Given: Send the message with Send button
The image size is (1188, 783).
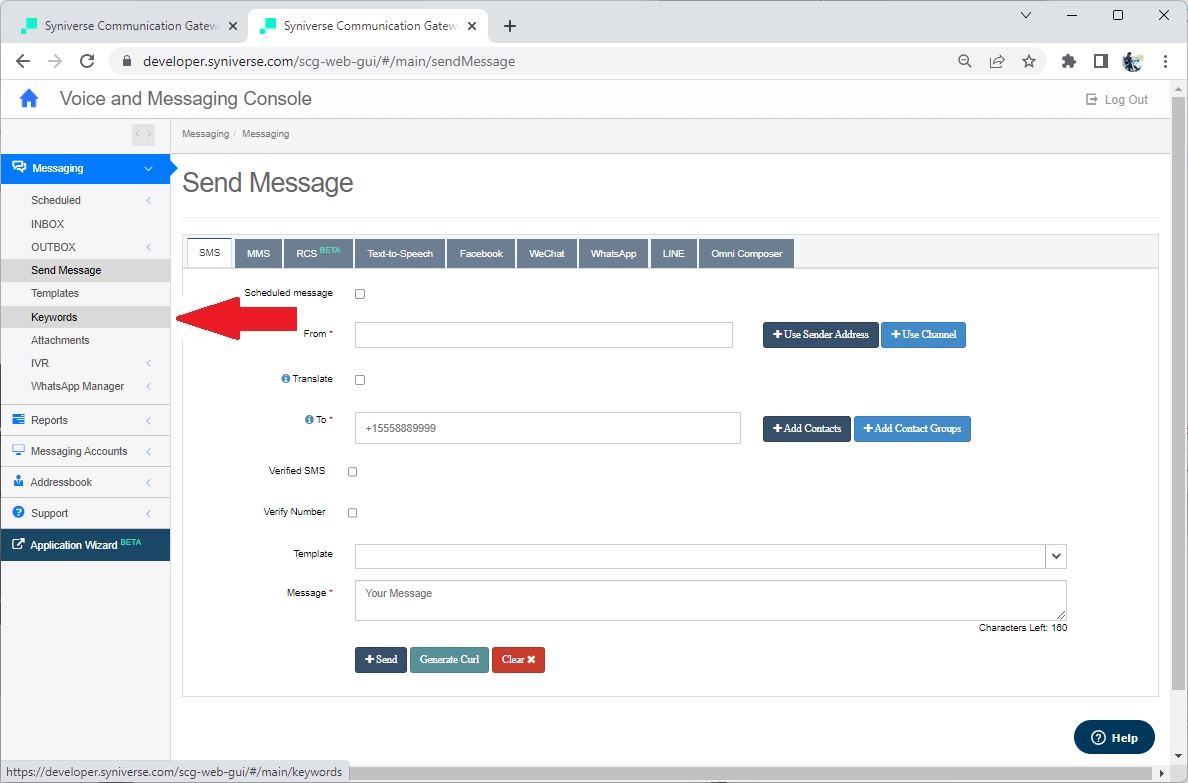Looking at the screenshot, I should (381, 660).
